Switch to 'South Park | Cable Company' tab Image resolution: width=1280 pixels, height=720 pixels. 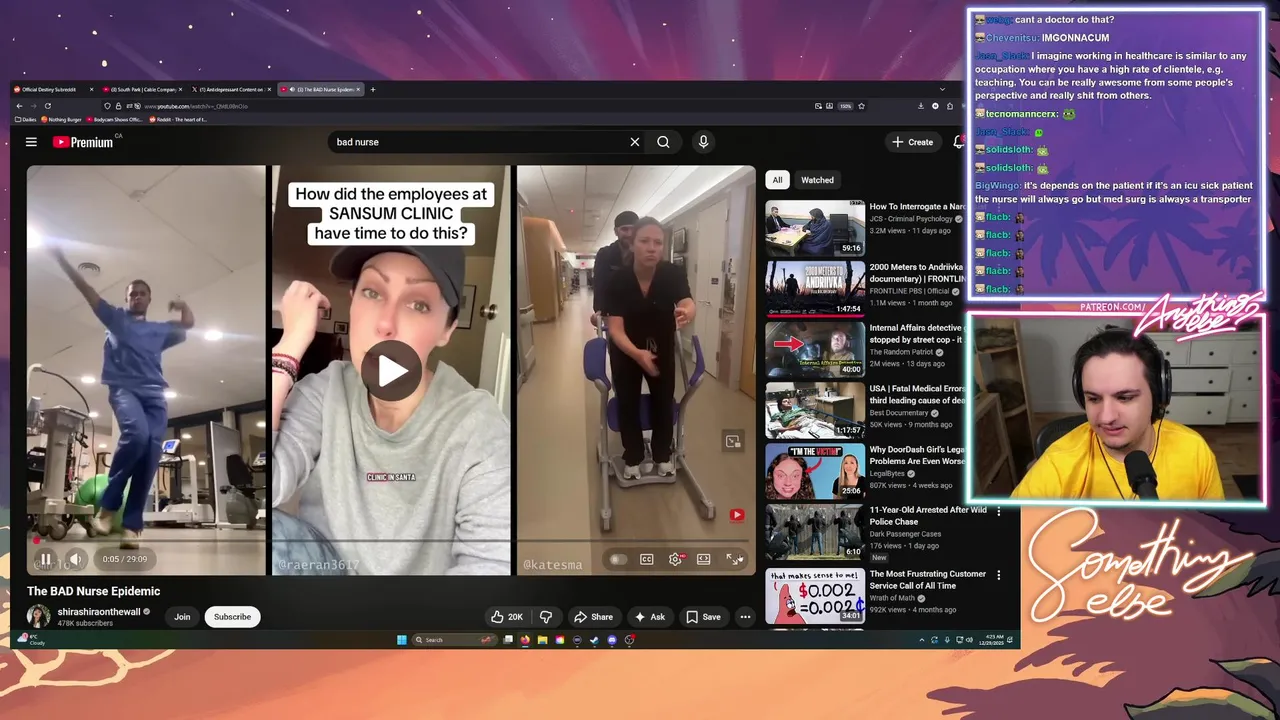pos(142,89)
